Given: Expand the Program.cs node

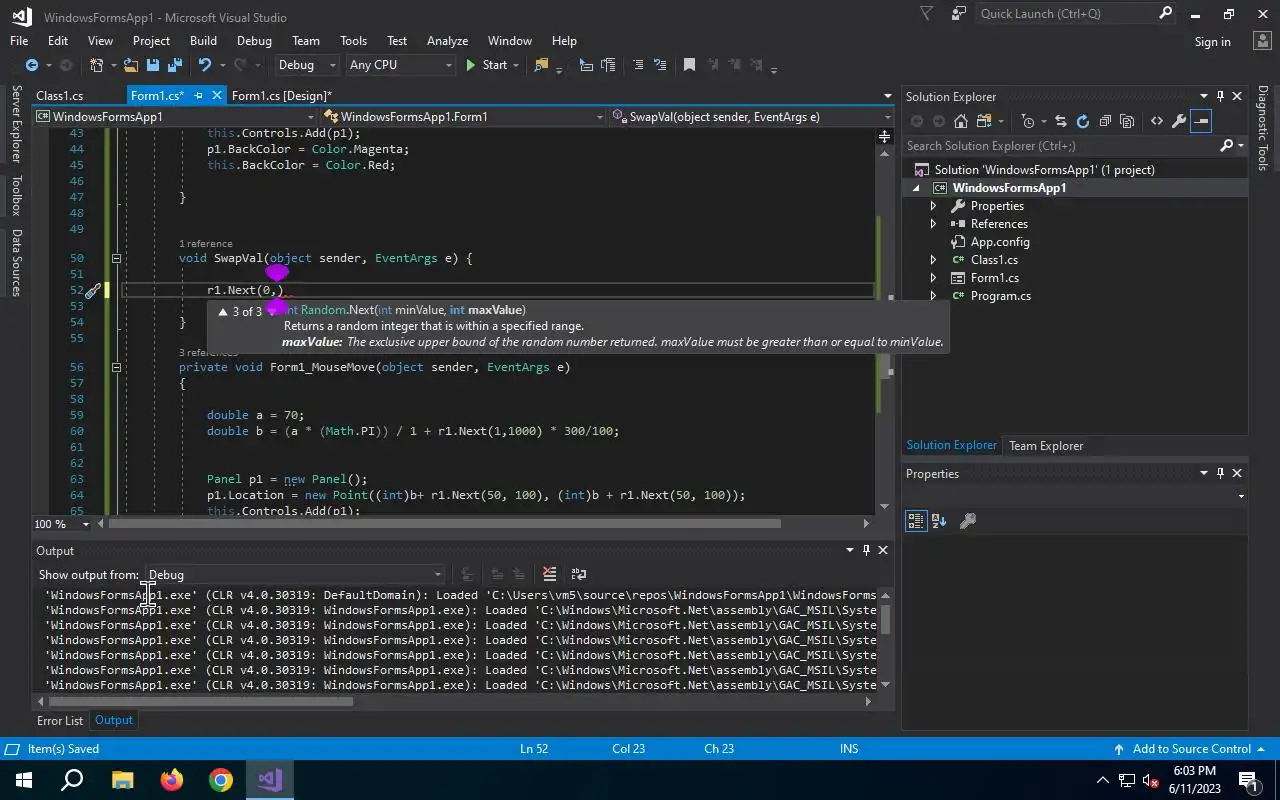Looking at the screenshot, I should tap(933, 296).
